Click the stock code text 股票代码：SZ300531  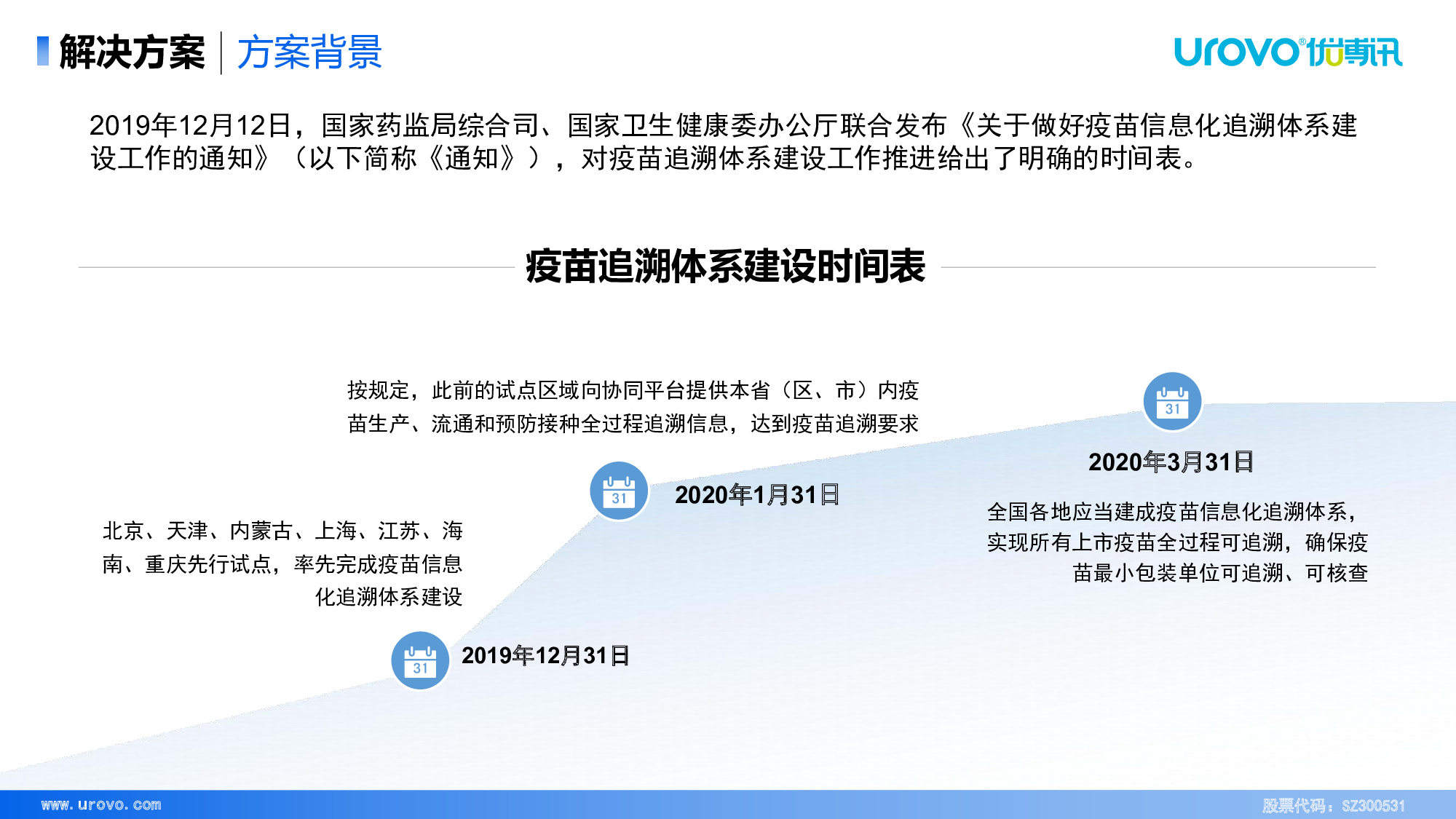pyautogui.click(x=1334, y=805)
